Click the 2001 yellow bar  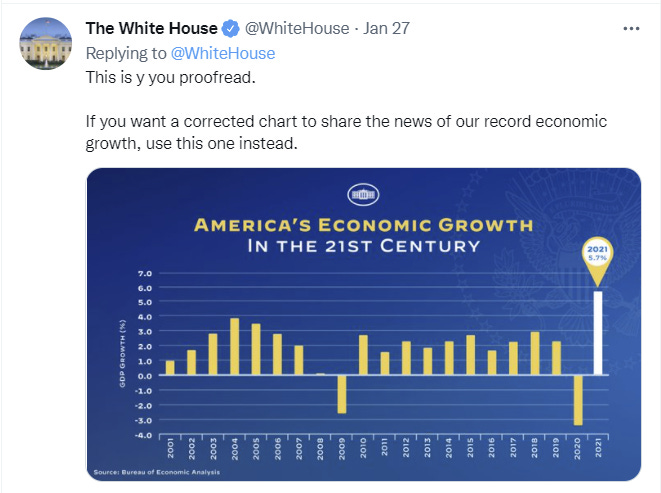point(170,367)
